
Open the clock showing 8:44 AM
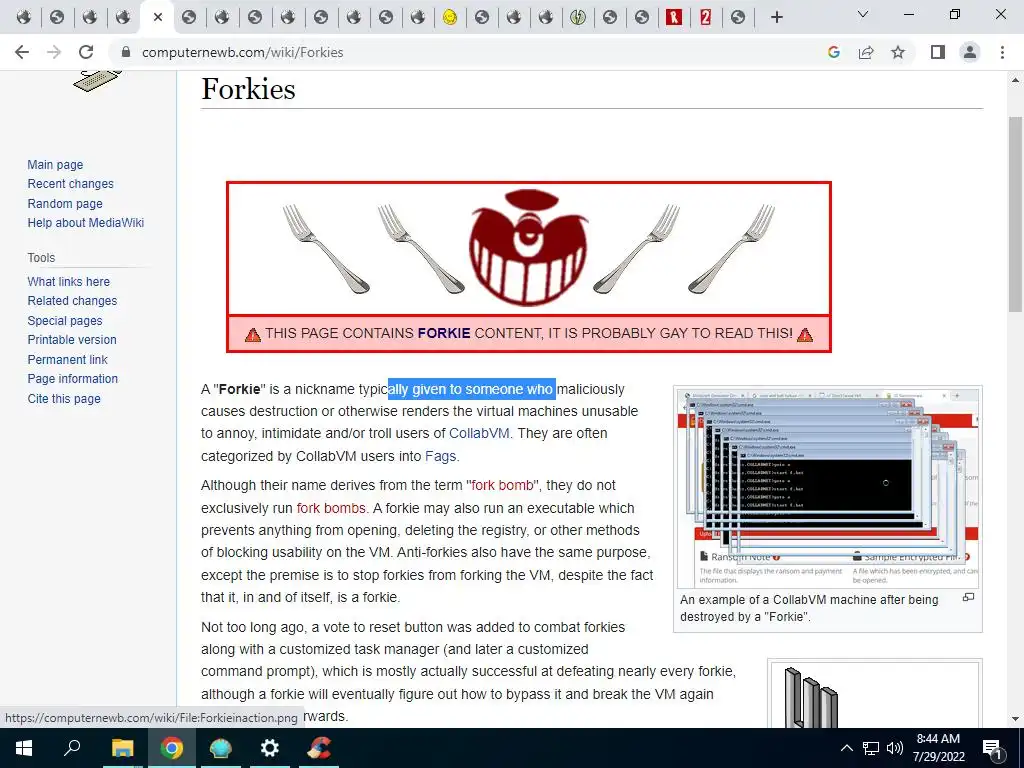(938, 748)
